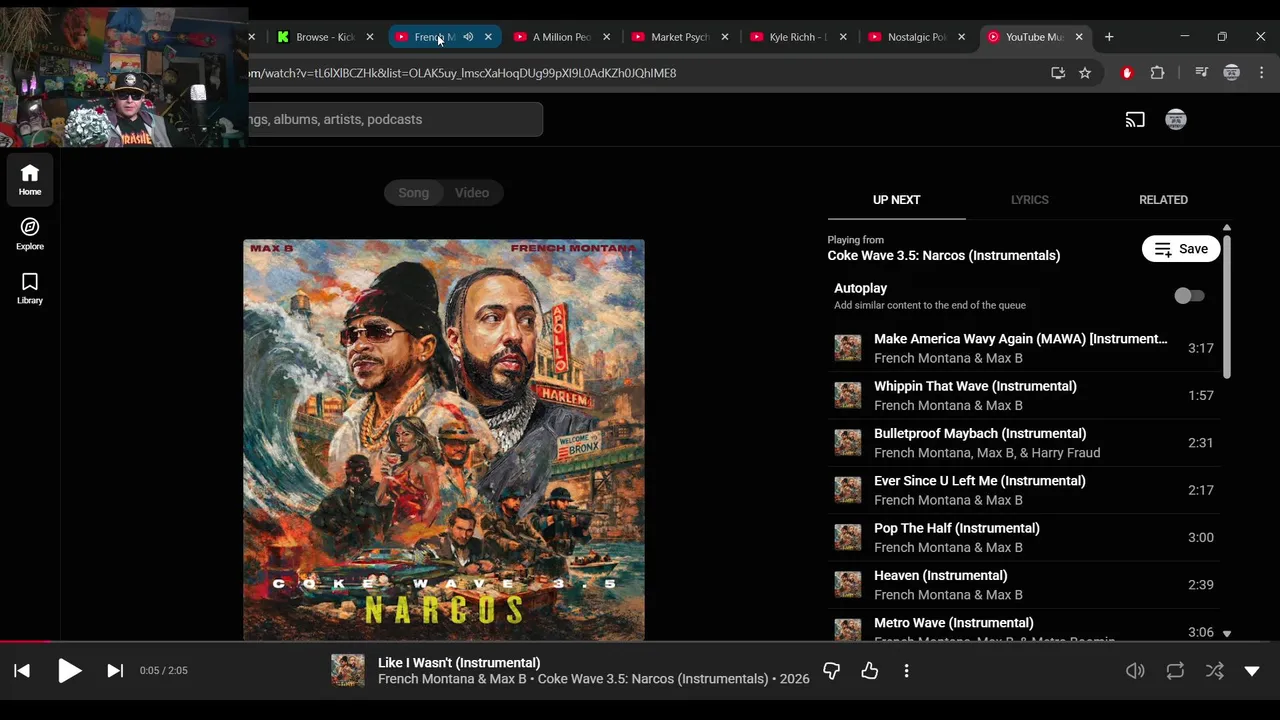
Task: Switch to the RELATED tab
Action: (x=1163, y=200)
